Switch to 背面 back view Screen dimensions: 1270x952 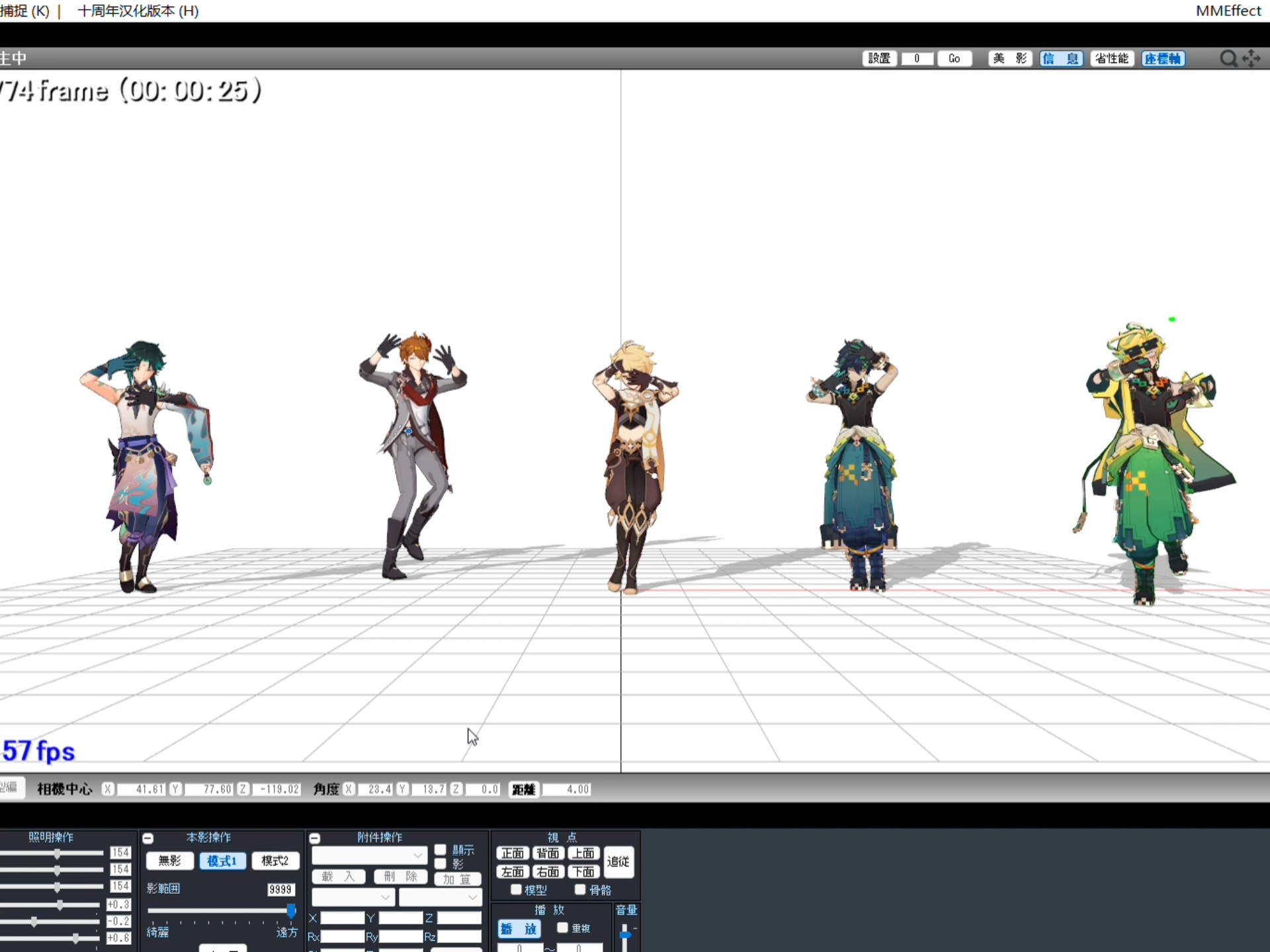click(548, 853)
